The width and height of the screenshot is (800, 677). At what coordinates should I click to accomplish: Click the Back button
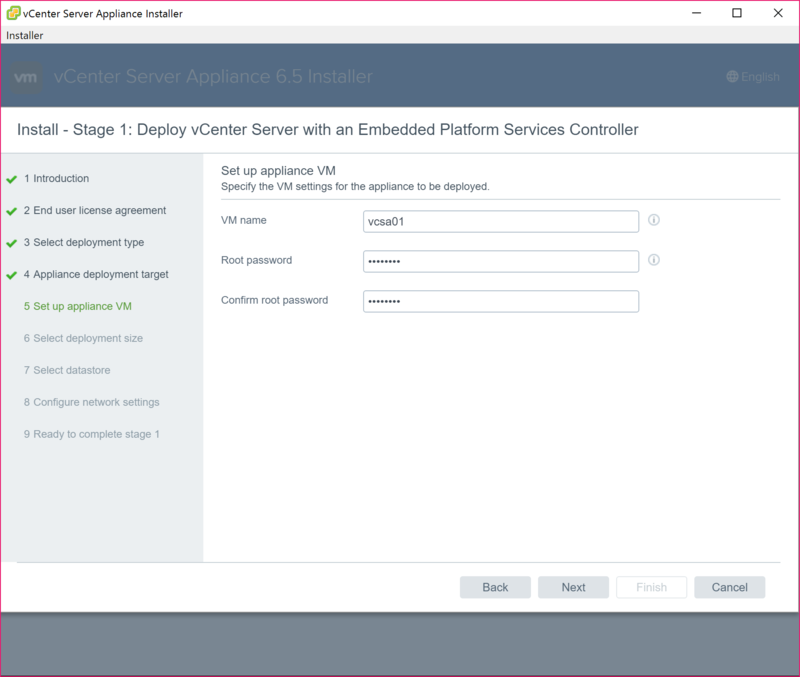(x=495, y=587)
